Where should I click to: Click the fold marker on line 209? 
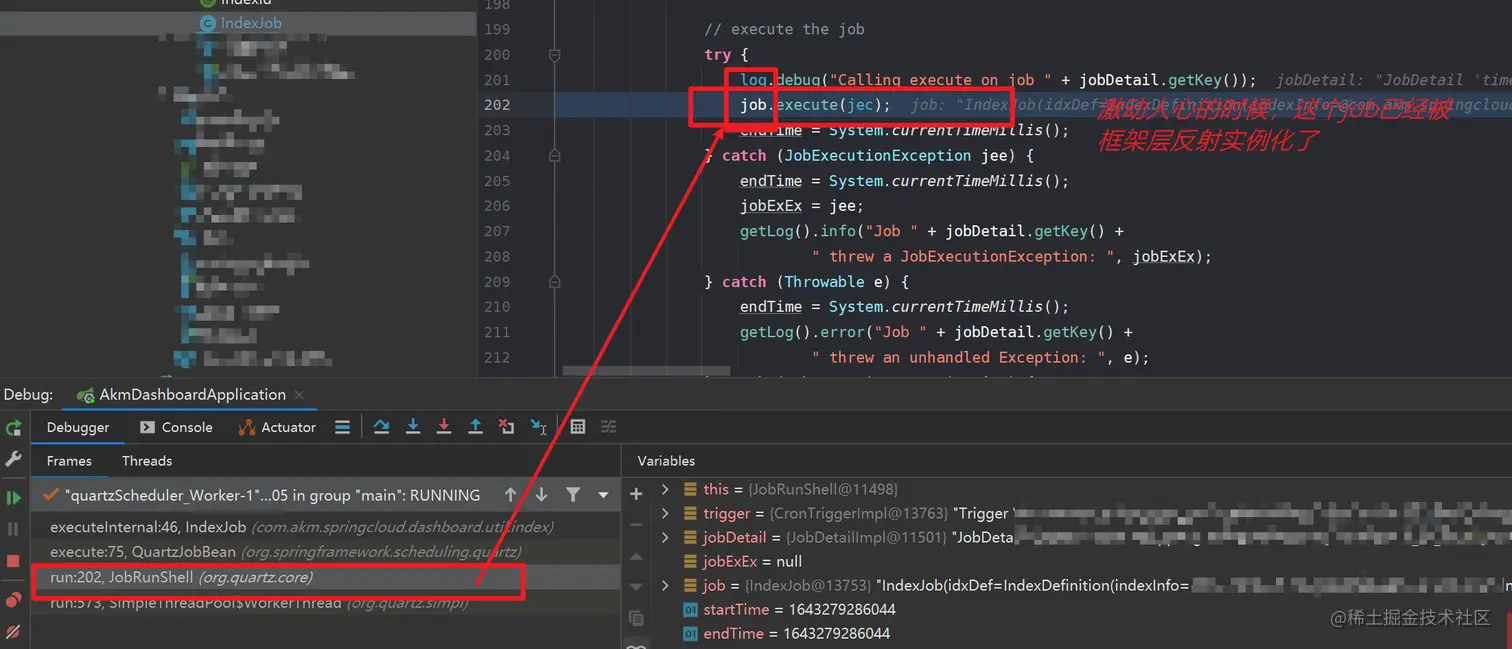[x=555, y=282]
